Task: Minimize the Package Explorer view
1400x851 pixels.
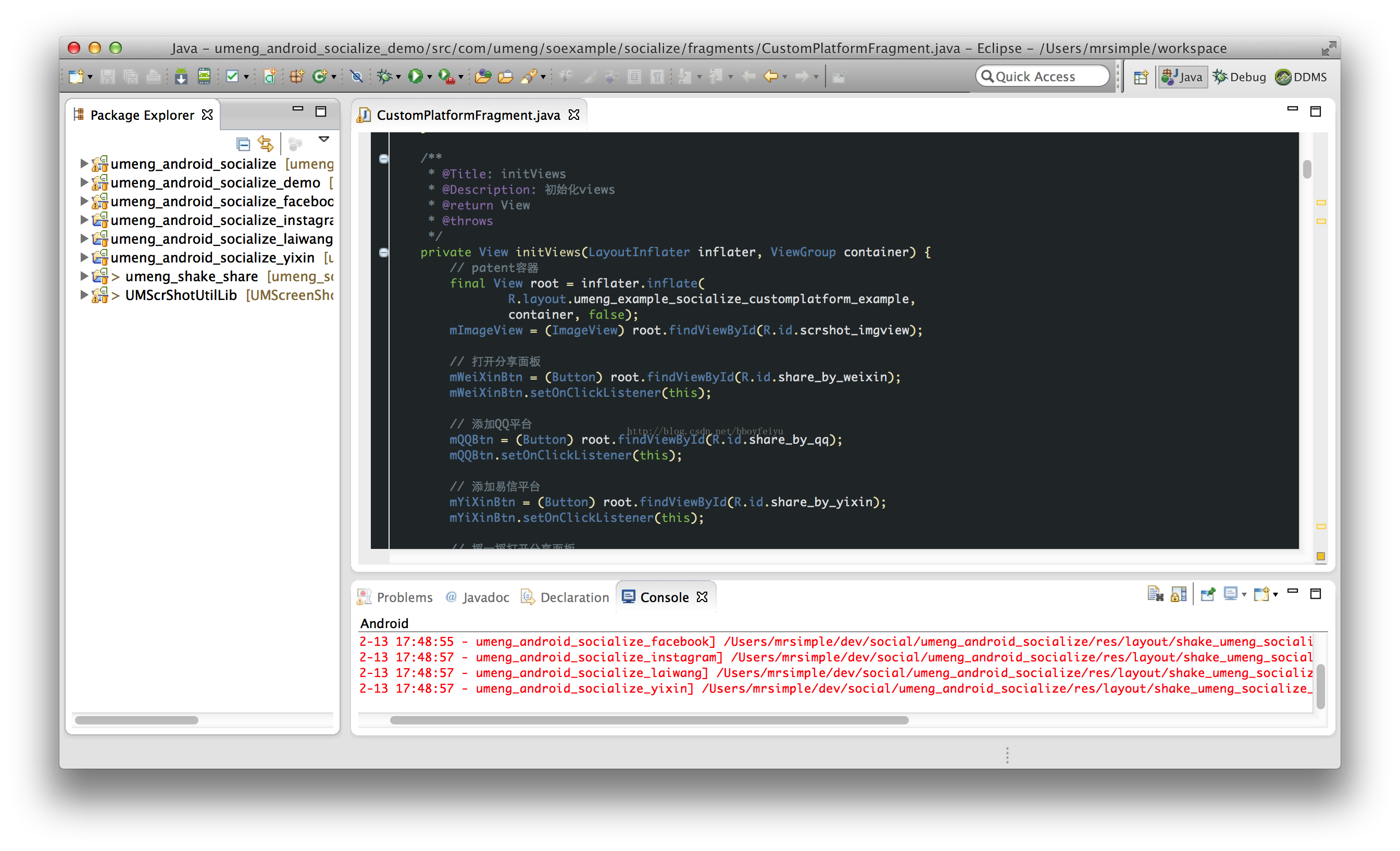Action: click(x=298, y=108)
